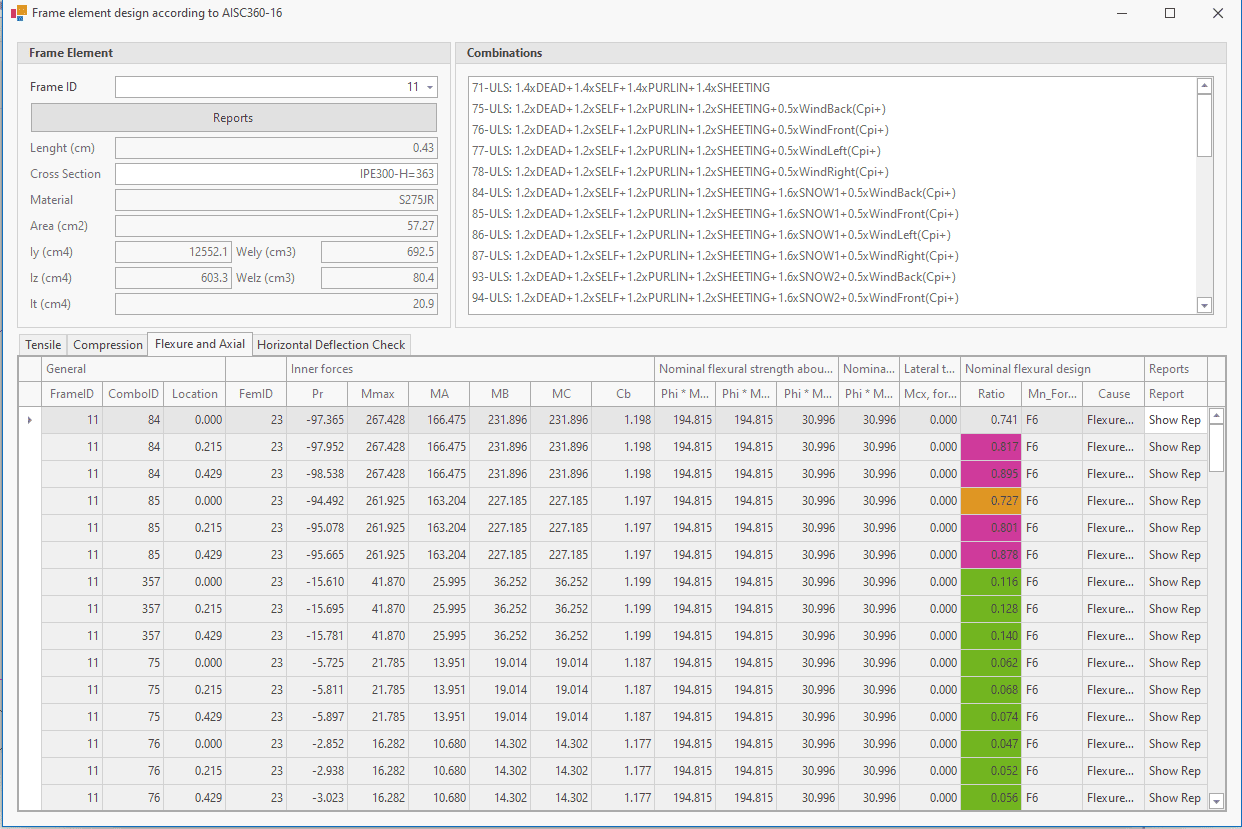Maximize the design window
This screenshot has width=1242, height=829.
pyautogui.click(x=1169, y=14)
